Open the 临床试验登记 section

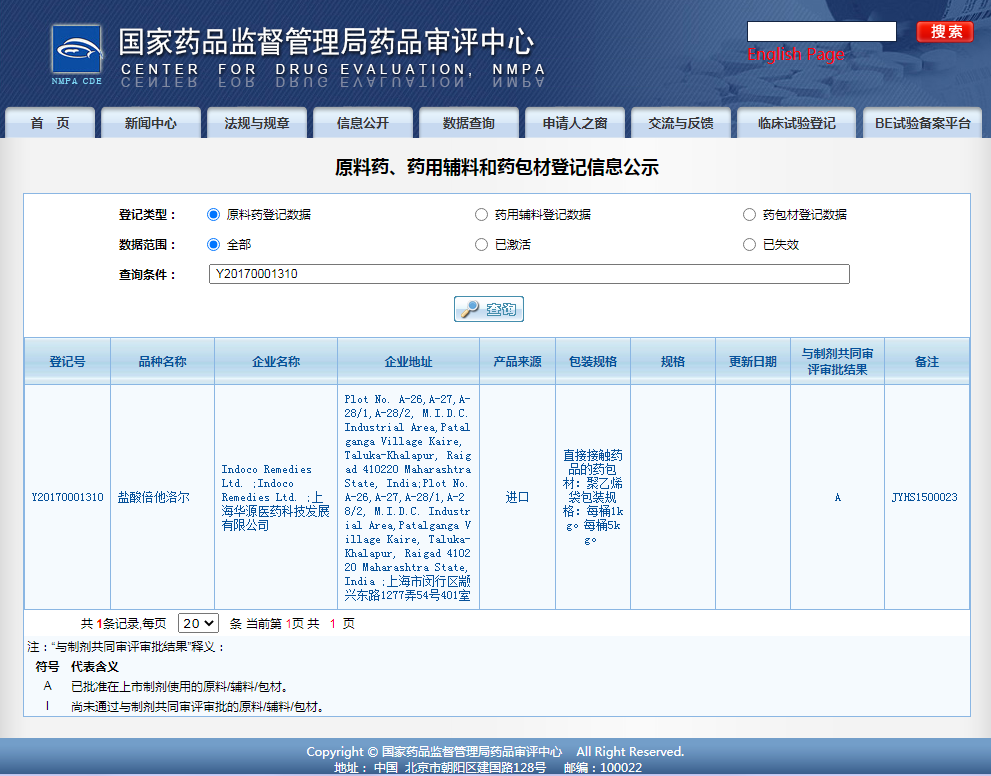tap(796, 122)
